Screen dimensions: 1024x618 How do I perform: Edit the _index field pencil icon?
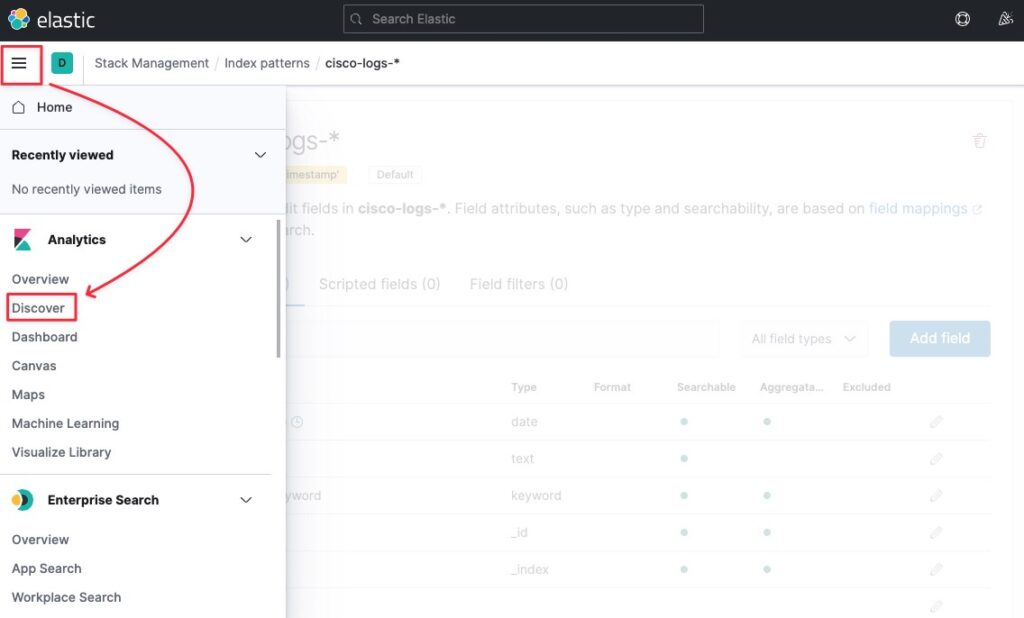pos(936,570)
